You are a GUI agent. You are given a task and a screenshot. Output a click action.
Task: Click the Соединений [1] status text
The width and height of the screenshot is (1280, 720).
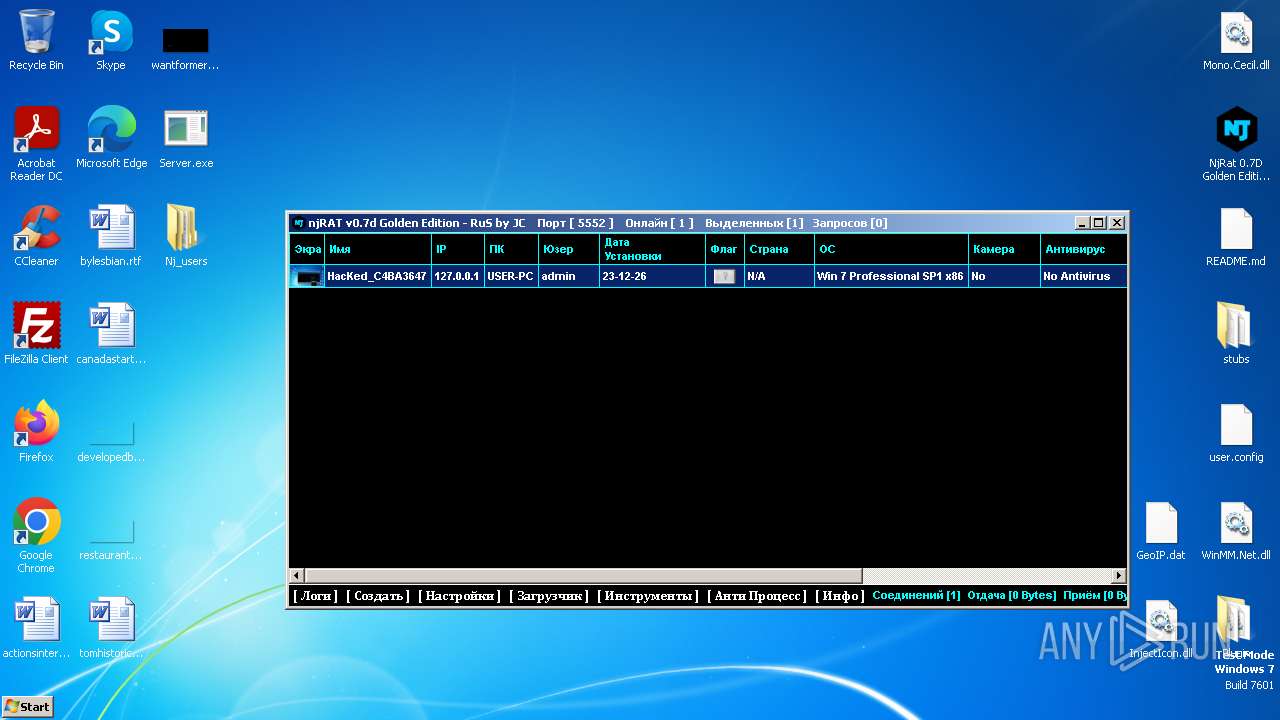point(916,595)
